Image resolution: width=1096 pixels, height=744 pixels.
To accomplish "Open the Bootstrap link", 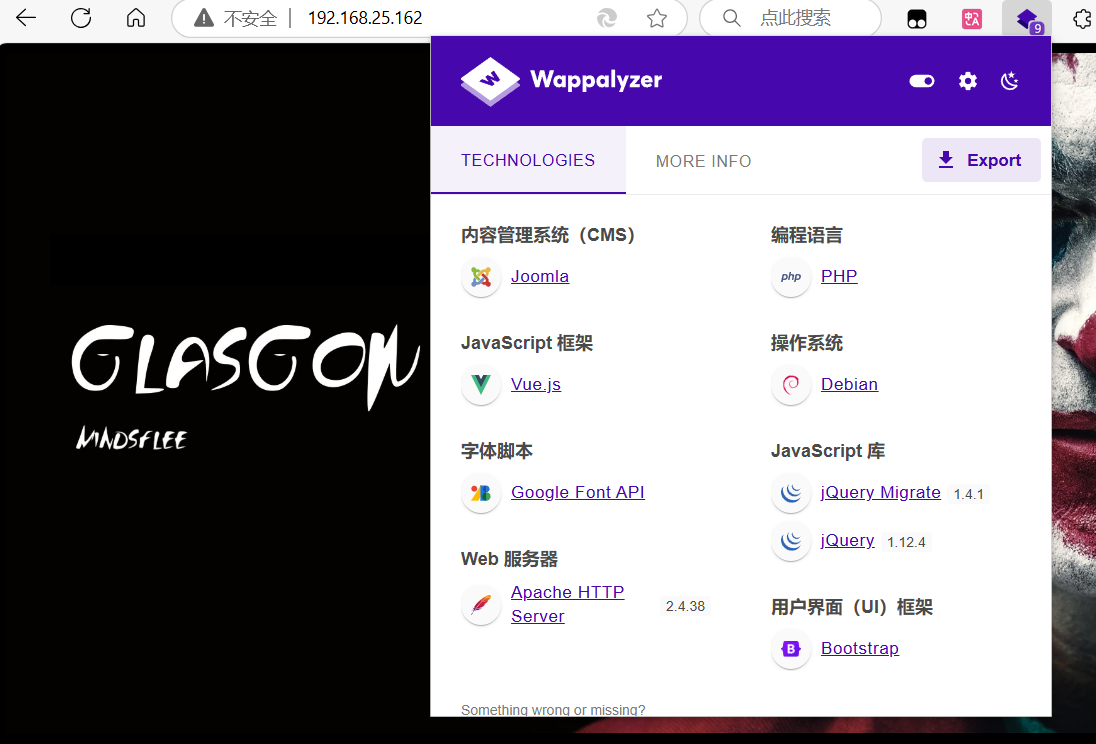I will (860, 648).
